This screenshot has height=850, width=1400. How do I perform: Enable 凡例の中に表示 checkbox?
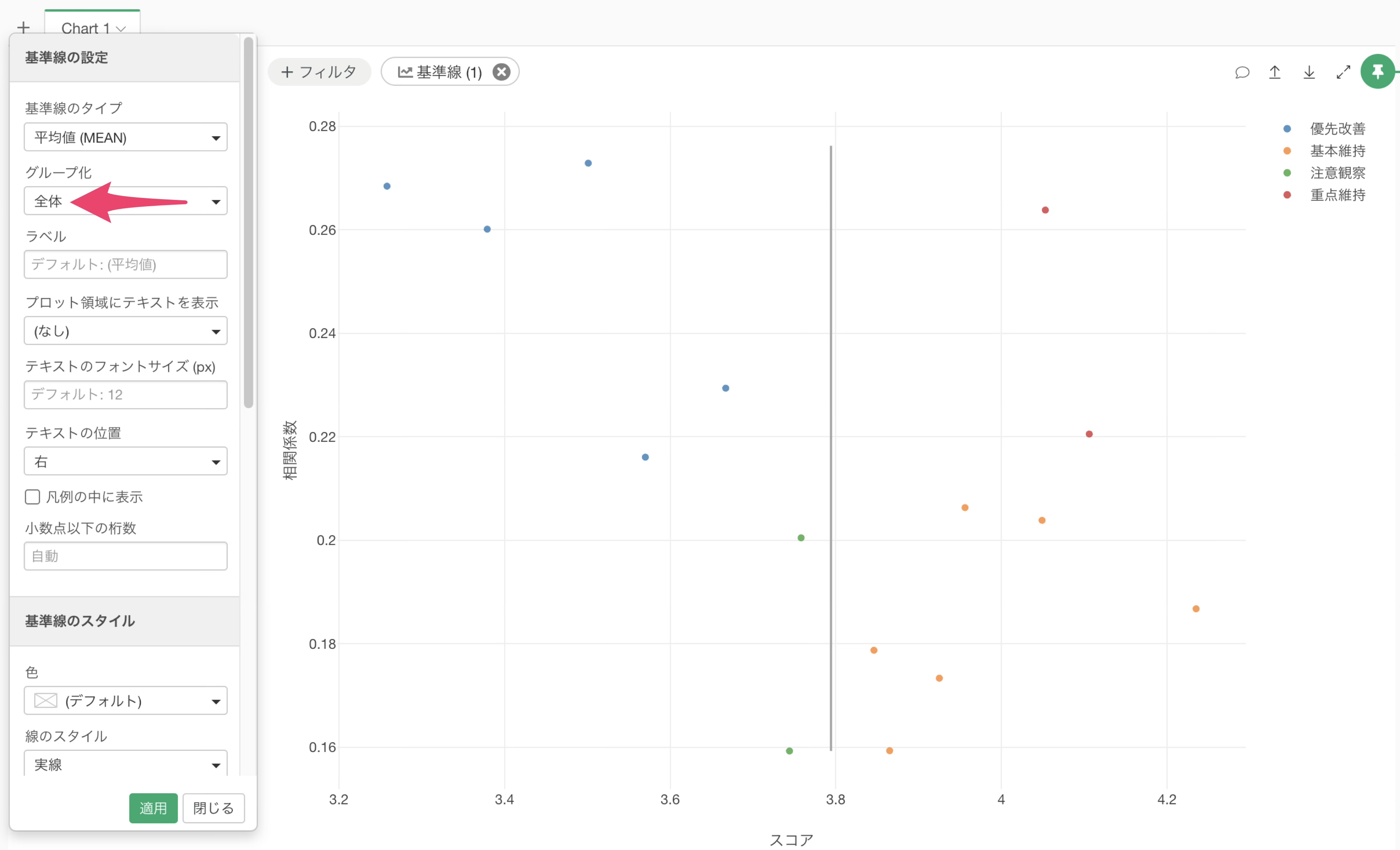click(x=32, y=497)
